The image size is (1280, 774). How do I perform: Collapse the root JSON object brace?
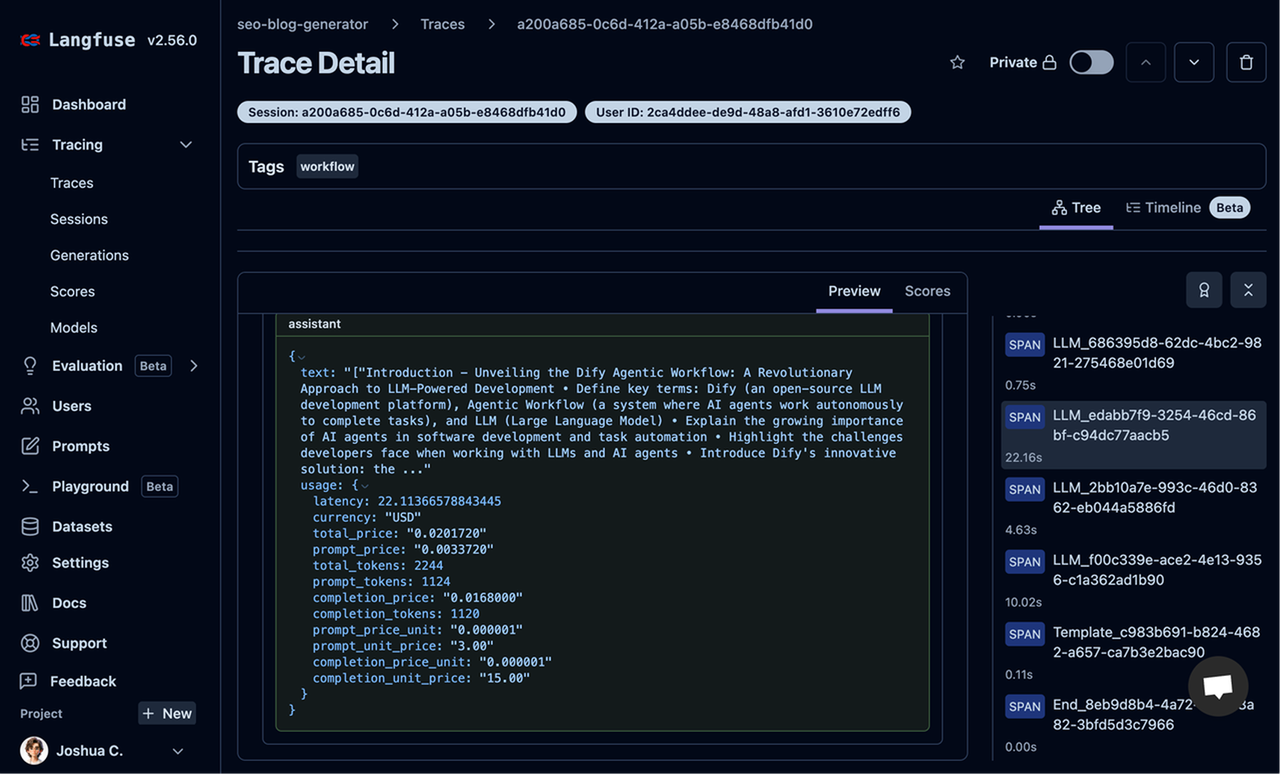tap(302, 356)
